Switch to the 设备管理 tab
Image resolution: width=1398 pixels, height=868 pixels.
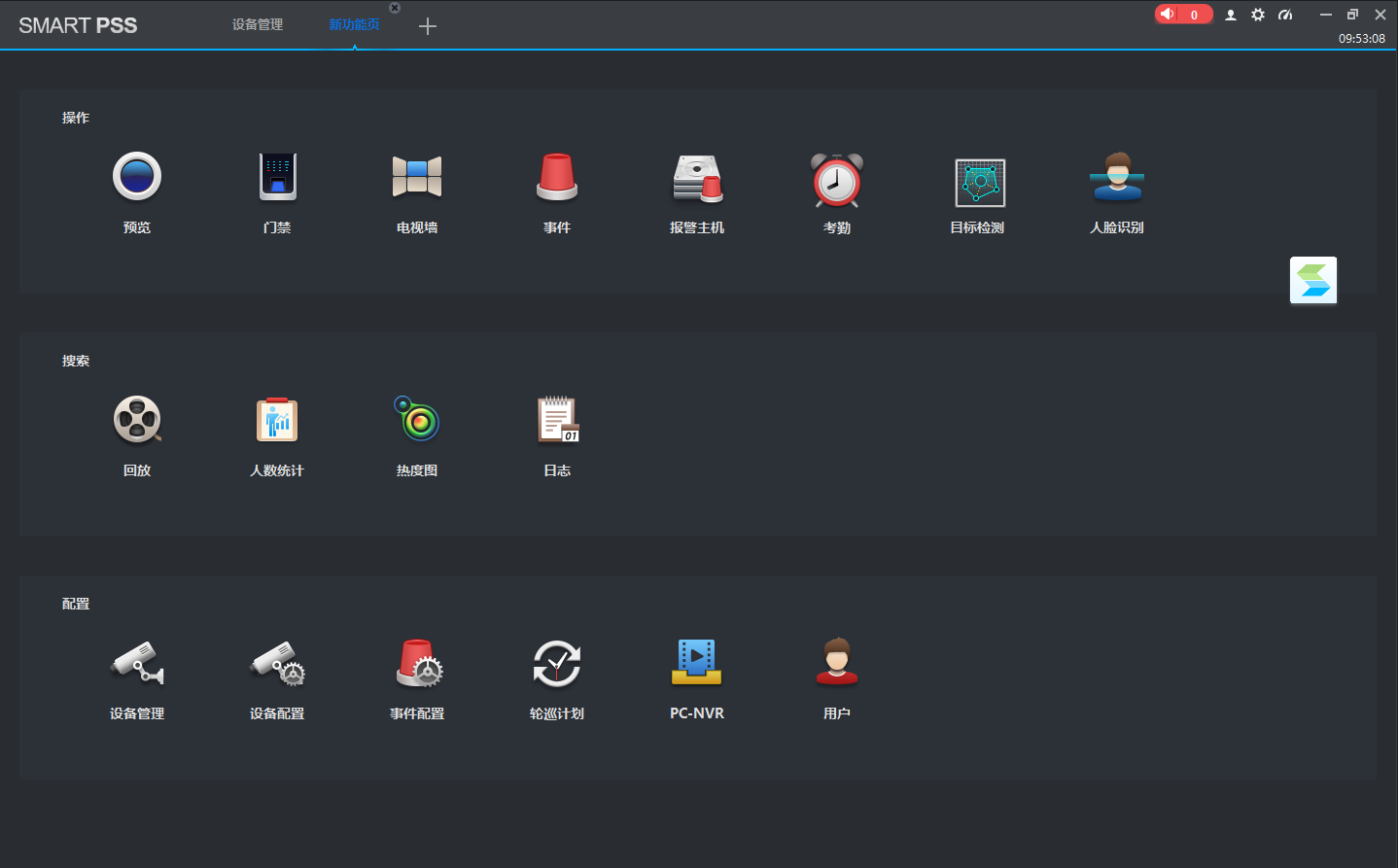pos(258,24)
